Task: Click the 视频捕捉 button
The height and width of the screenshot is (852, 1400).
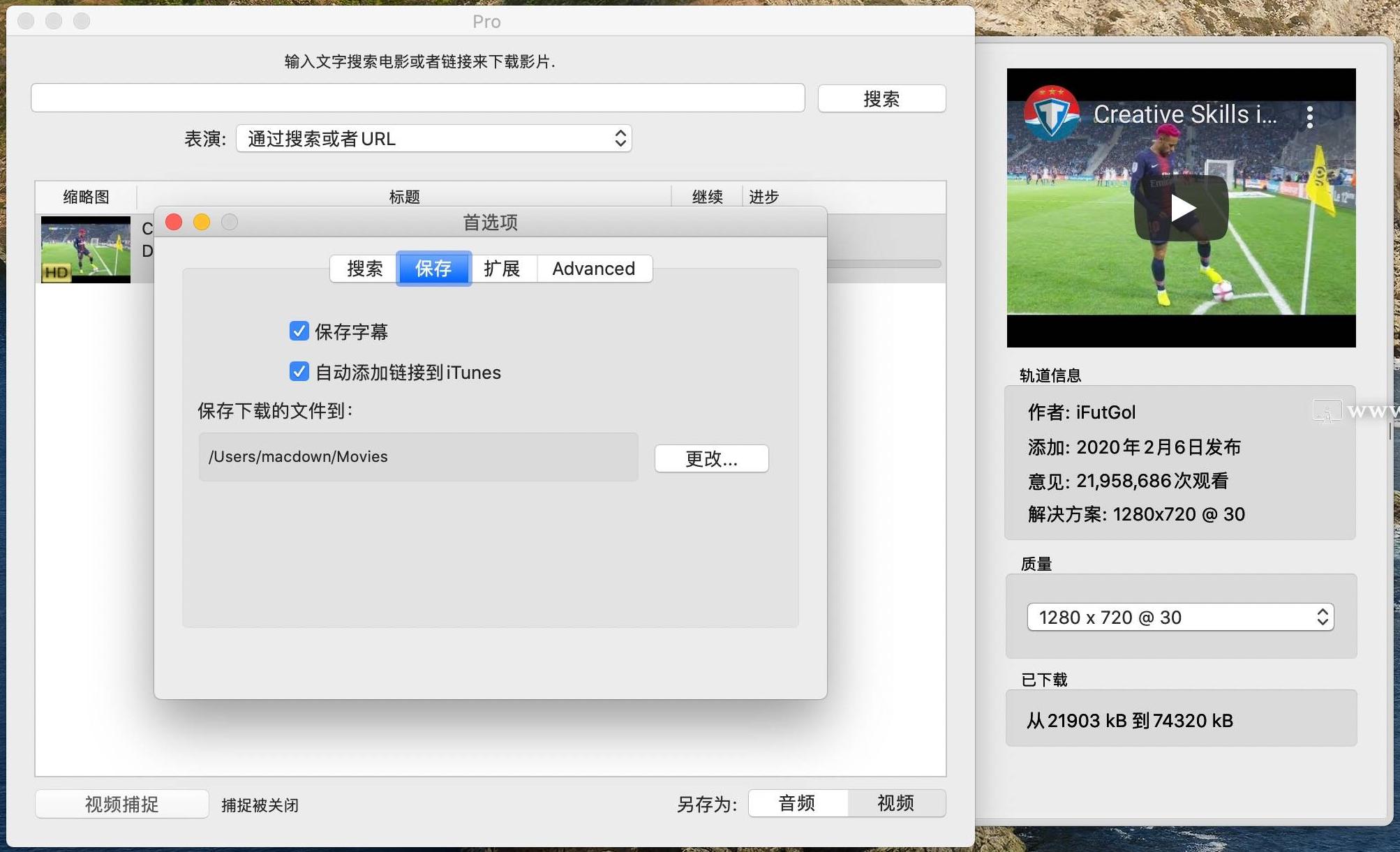Action: click(x=122, y=804)
